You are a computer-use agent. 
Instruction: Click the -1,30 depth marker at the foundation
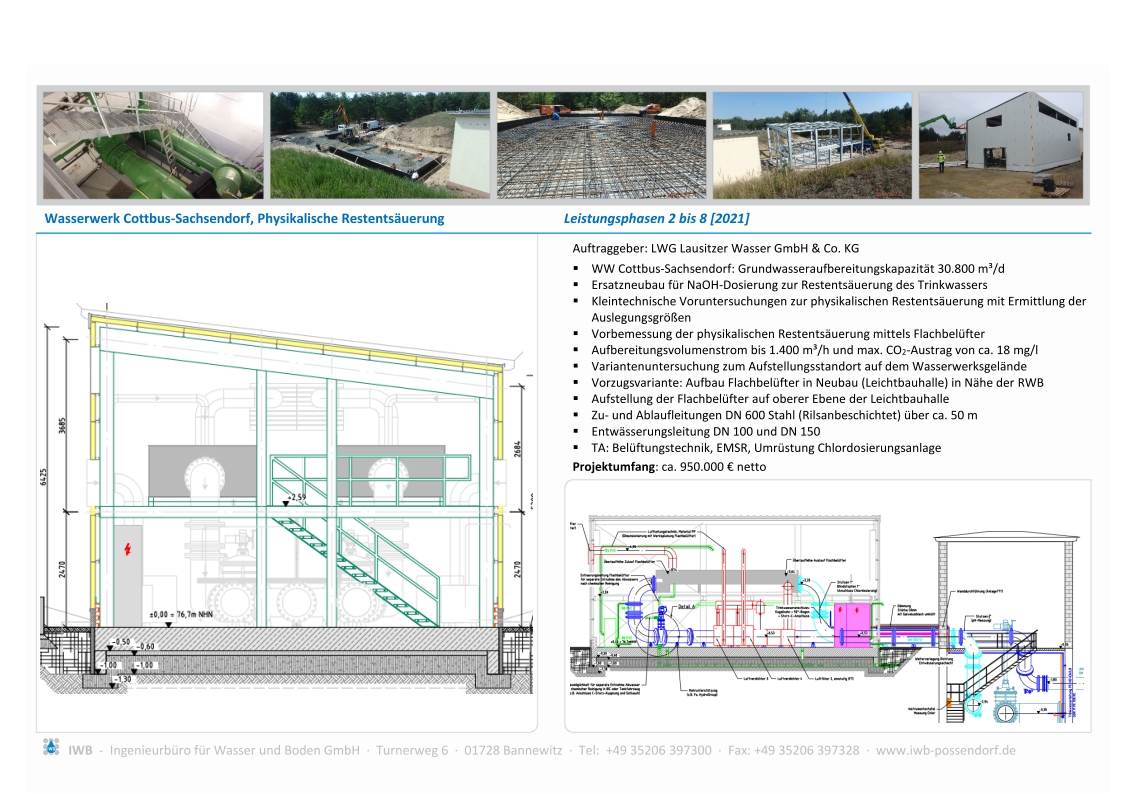[x=120, y=680]
